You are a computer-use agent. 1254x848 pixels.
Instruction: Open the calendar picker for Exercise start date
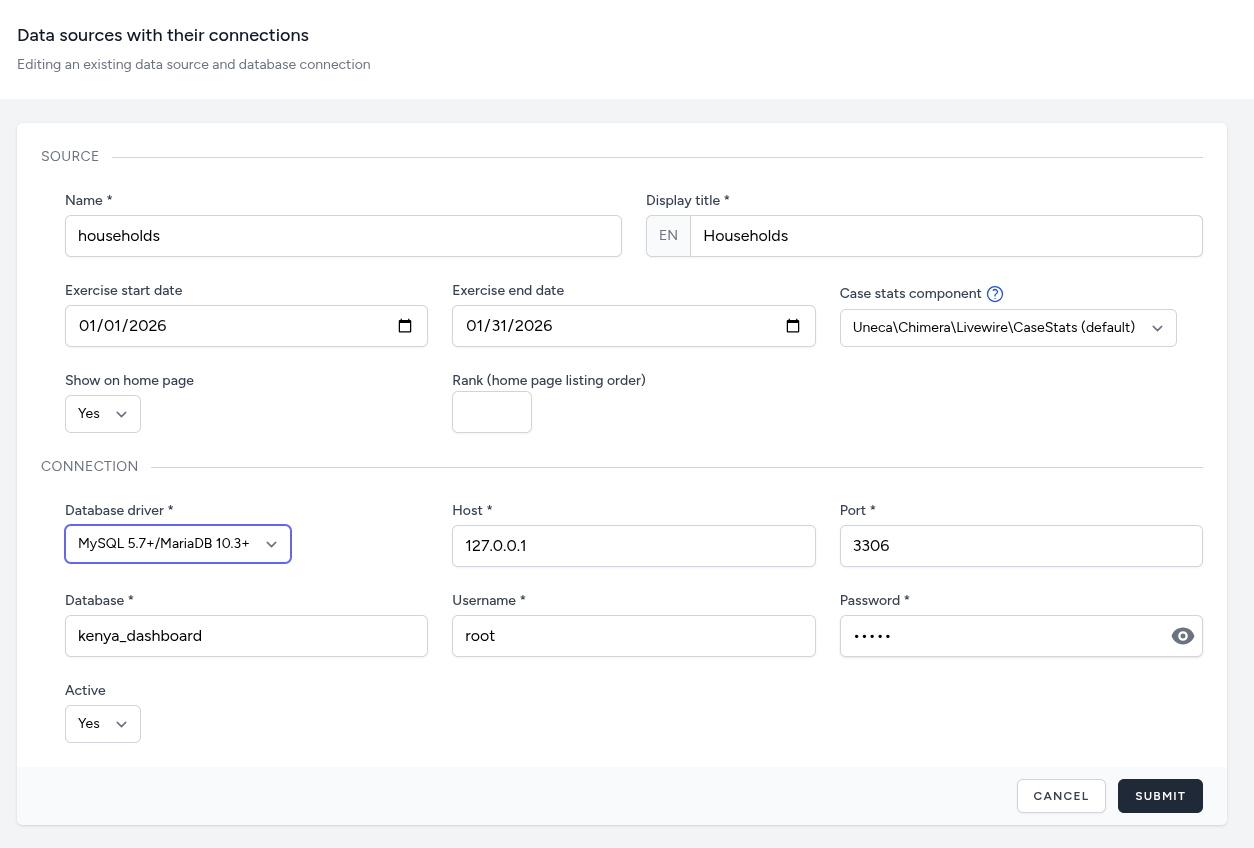pyautogui.click(x=405, y=326)
